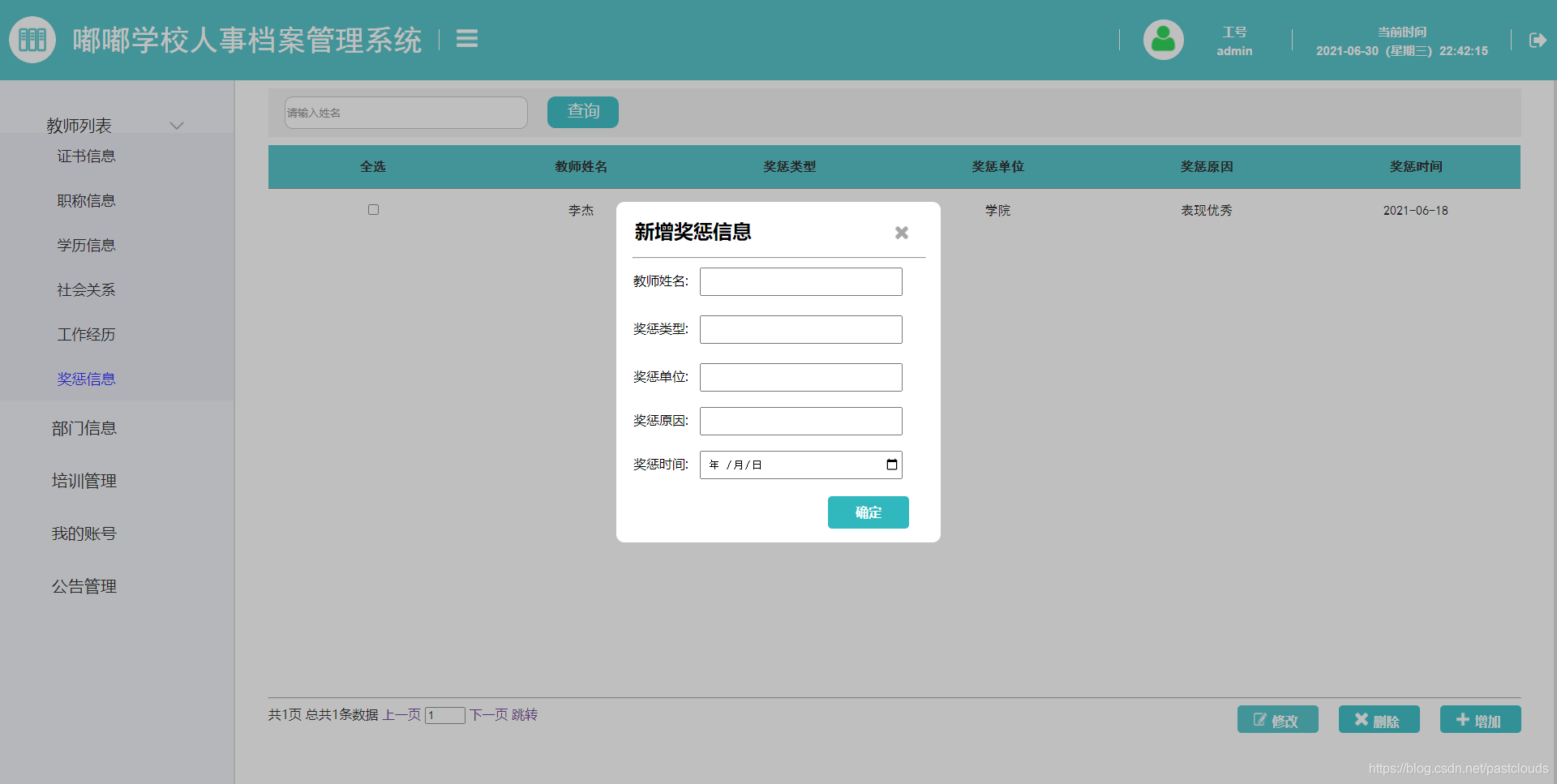Viewport: 1557px width, 784px height.
Task: Open 教师列表 in the sidebar
Action: [79, 126]
